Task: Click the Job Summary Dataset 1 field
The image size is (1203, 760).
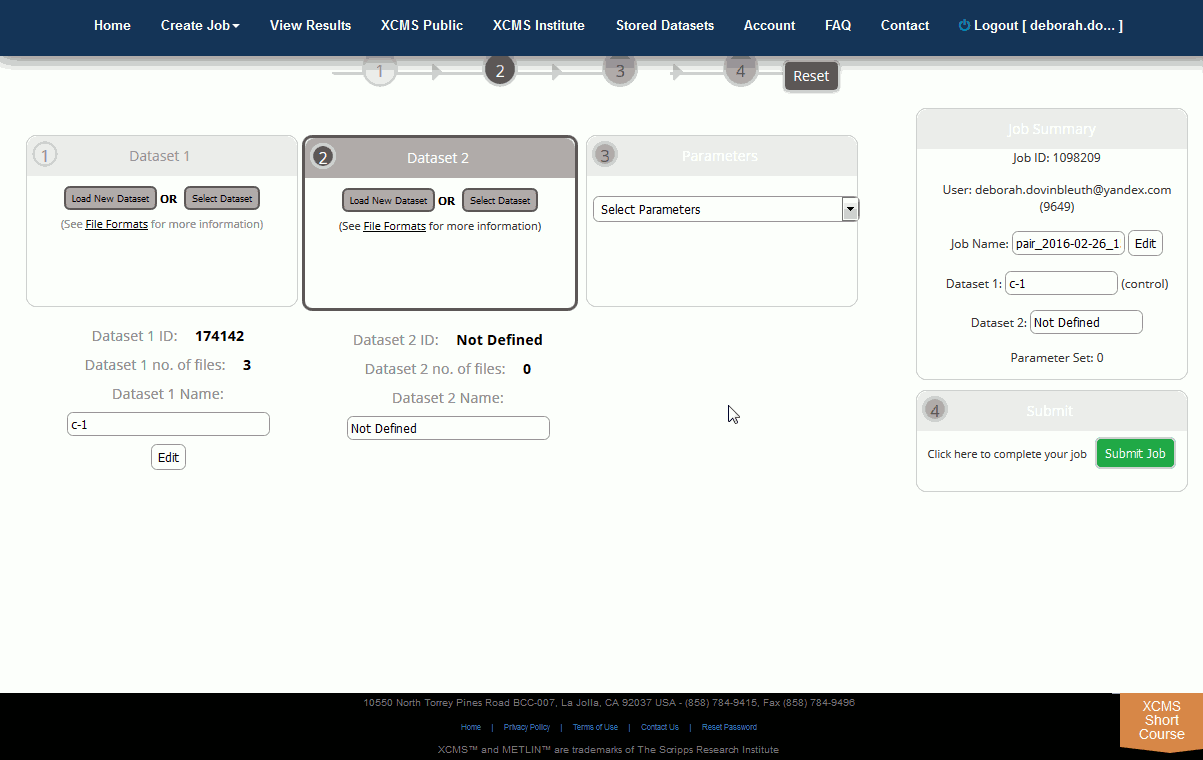Action: pyautogui.click(x=1061, y=283)
